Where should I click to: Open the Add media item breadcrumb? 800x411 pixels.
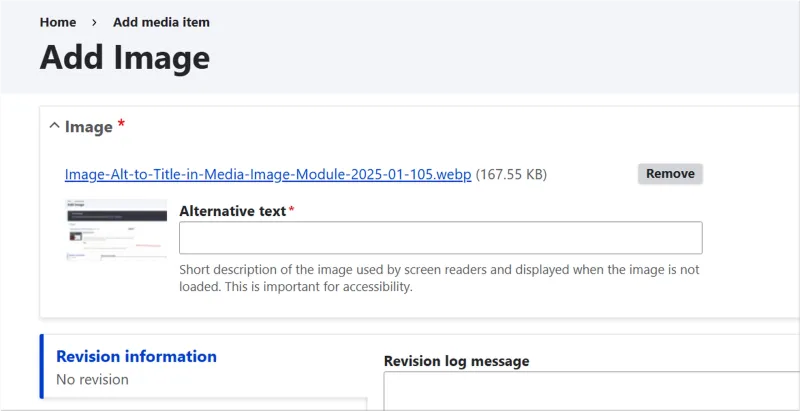coord(161,22)
